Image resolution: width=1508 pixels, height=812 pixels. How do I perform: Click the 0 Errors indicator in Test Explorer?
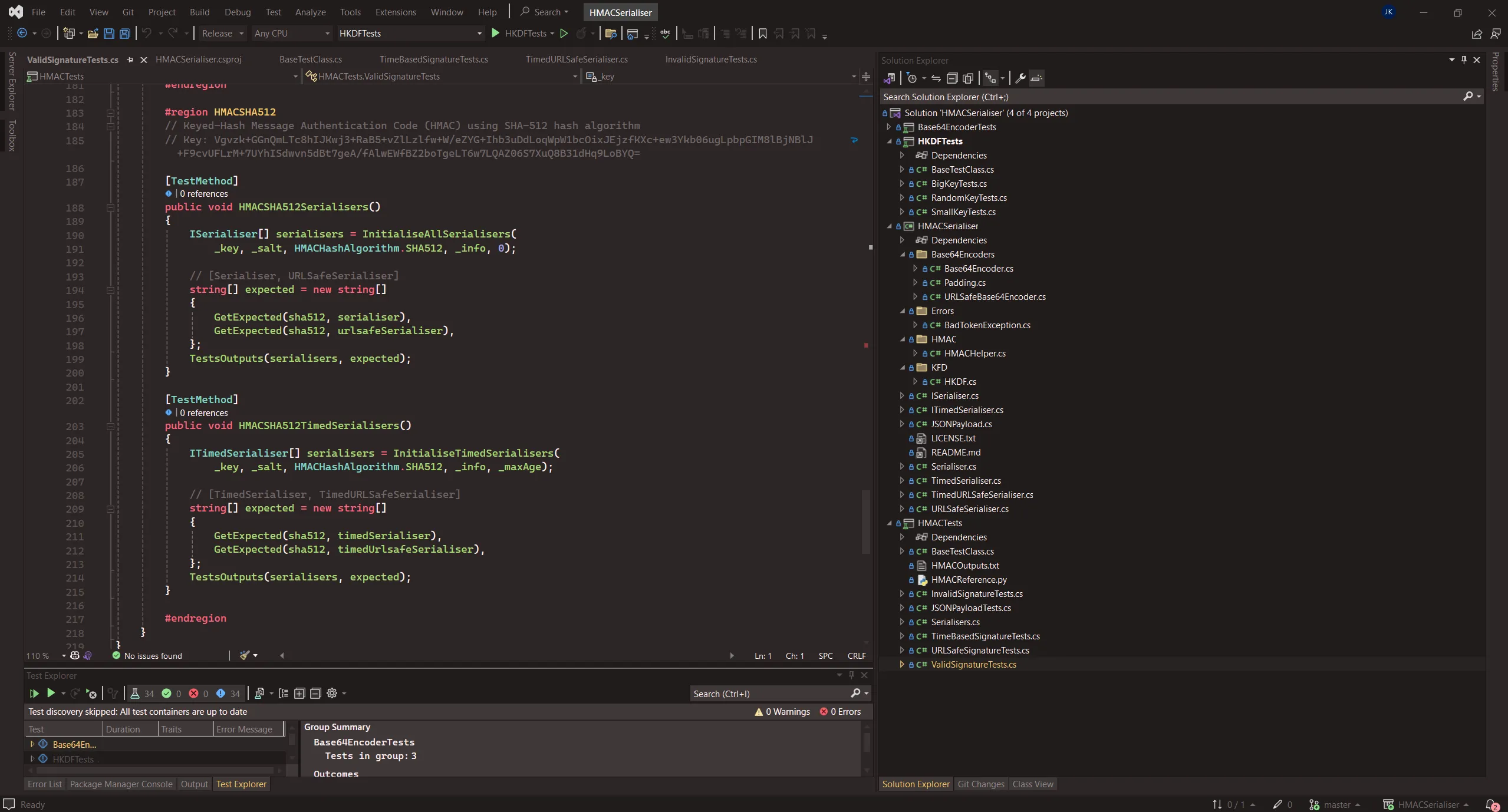coord(840,712)
